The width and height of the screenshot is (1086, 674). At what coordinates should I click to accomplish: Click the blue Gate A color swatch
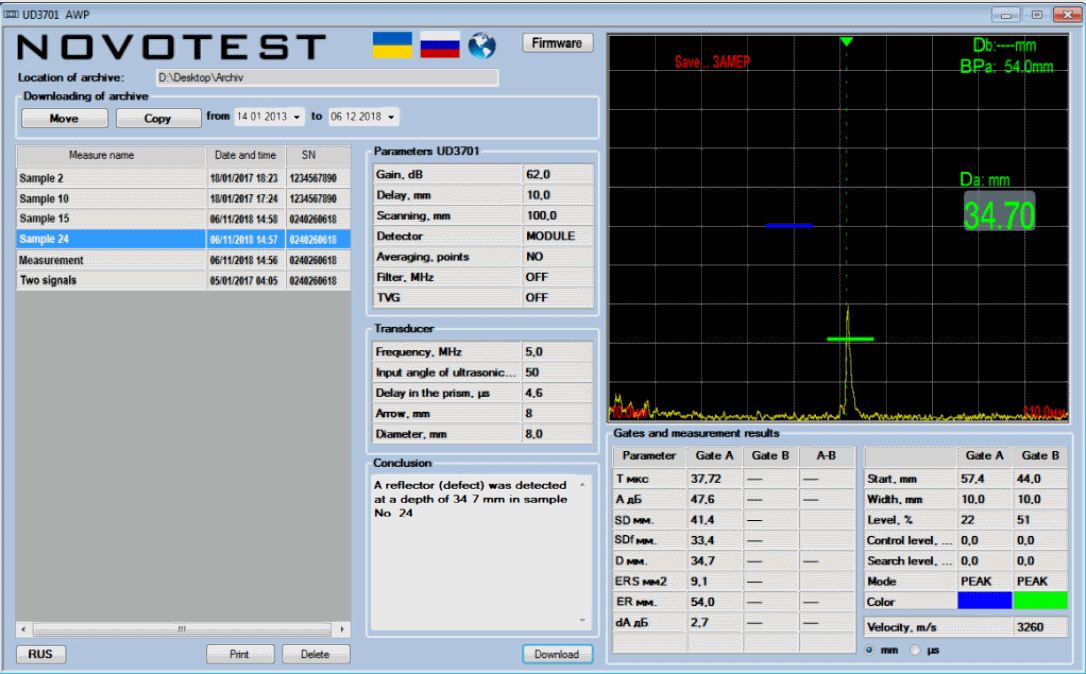tap(984, 601)
